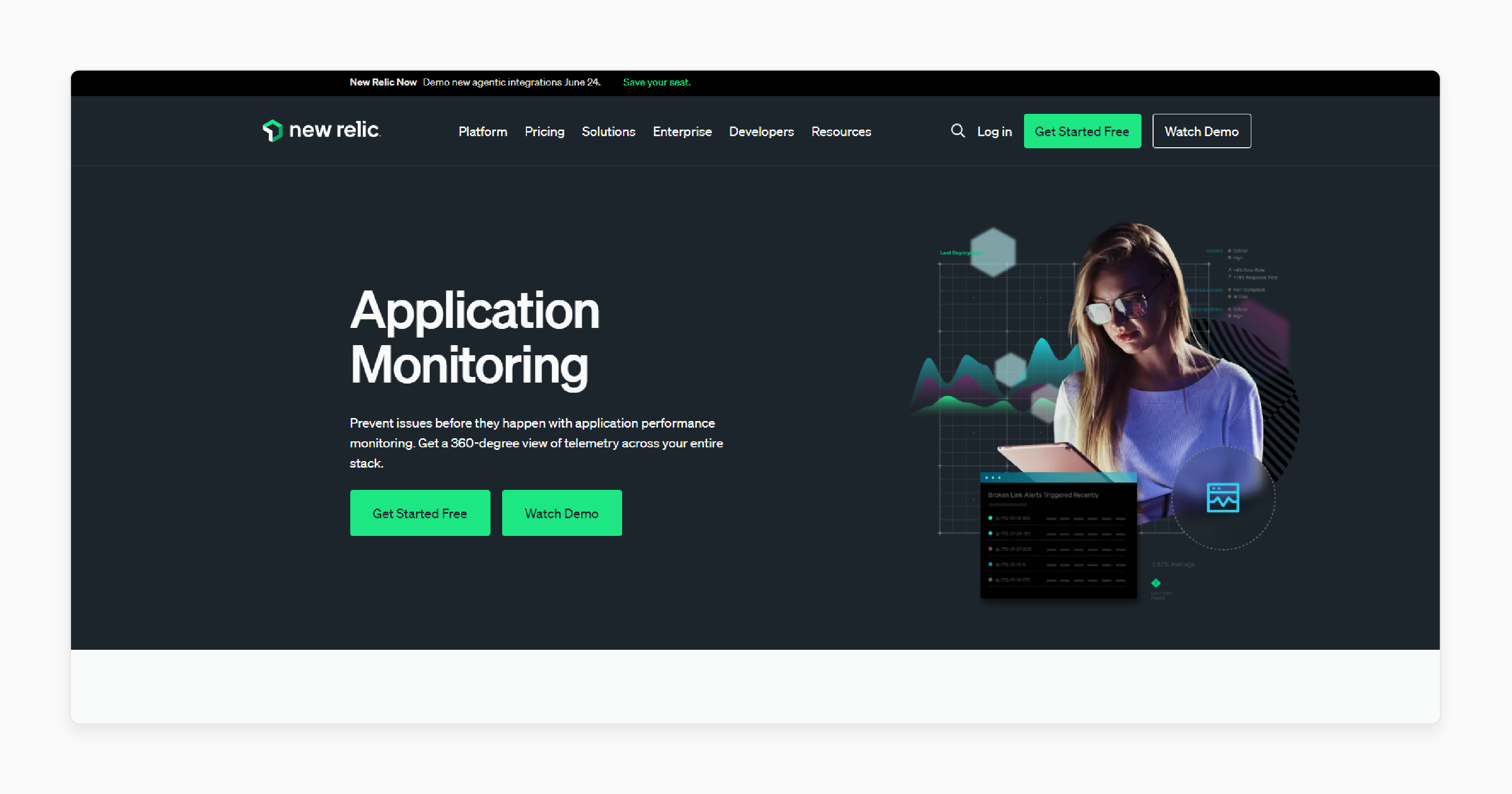1512x794 pixels.
Task: Open the Resources menu
Action: point(840,132)
